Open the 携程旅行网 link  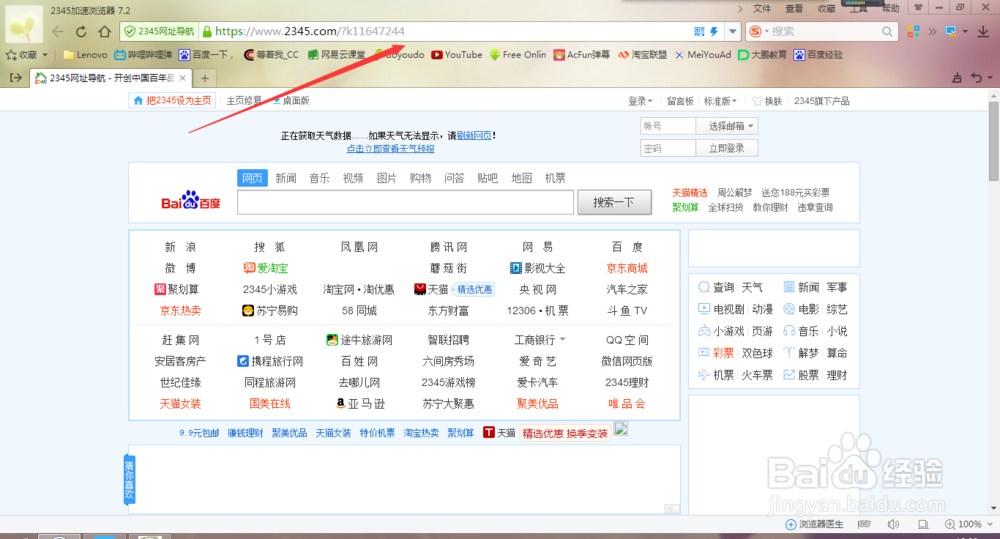(x=270, y=361)
